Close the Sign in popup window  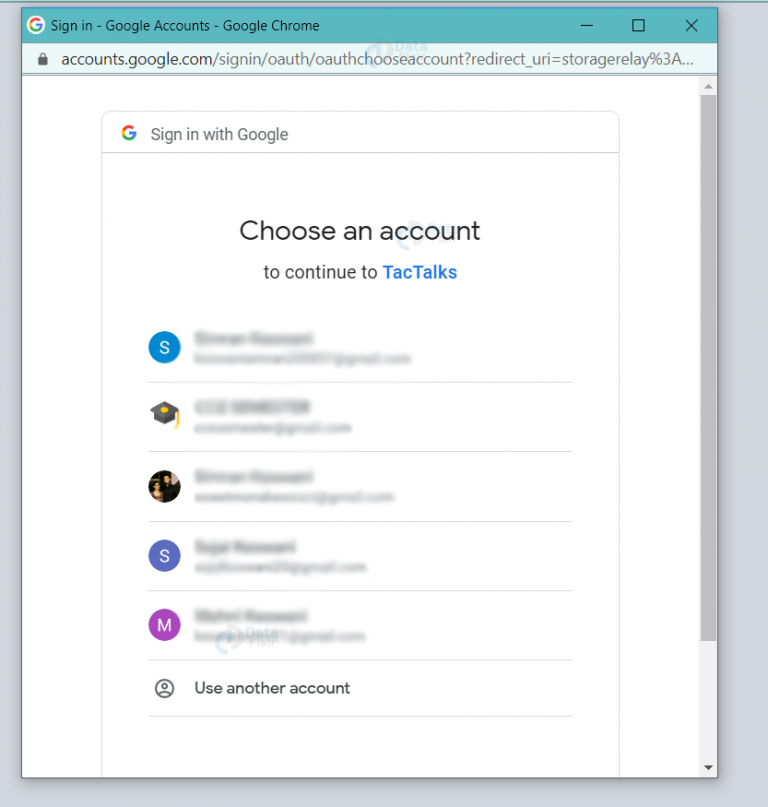pos(691,25)
